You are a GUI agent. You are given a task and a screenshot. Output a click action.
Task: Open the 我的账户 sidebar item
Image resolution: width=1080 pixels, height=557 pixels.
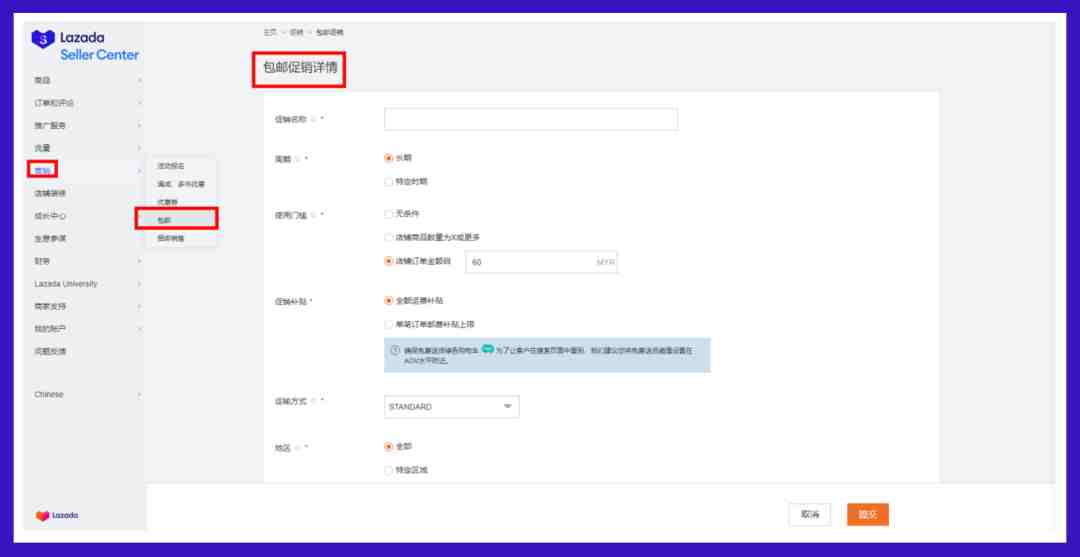[x=50, y=329]
